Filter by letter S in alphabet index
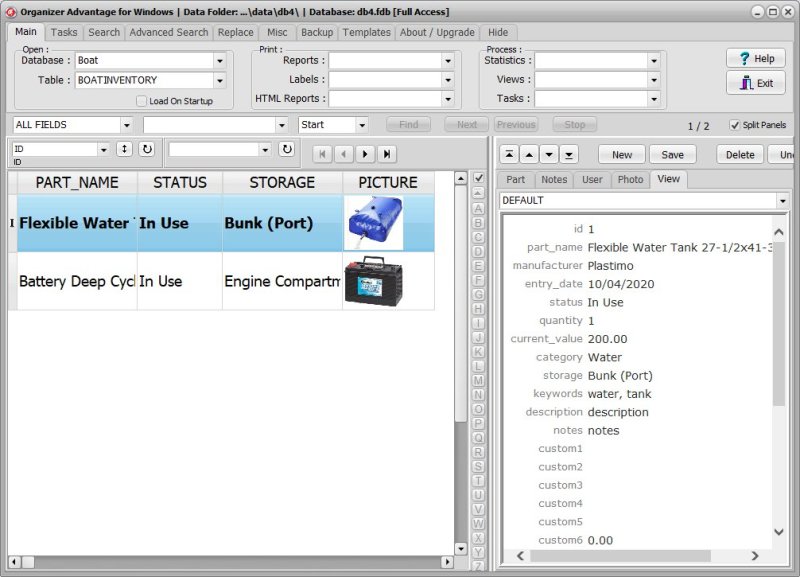 (x=478, y=466)
